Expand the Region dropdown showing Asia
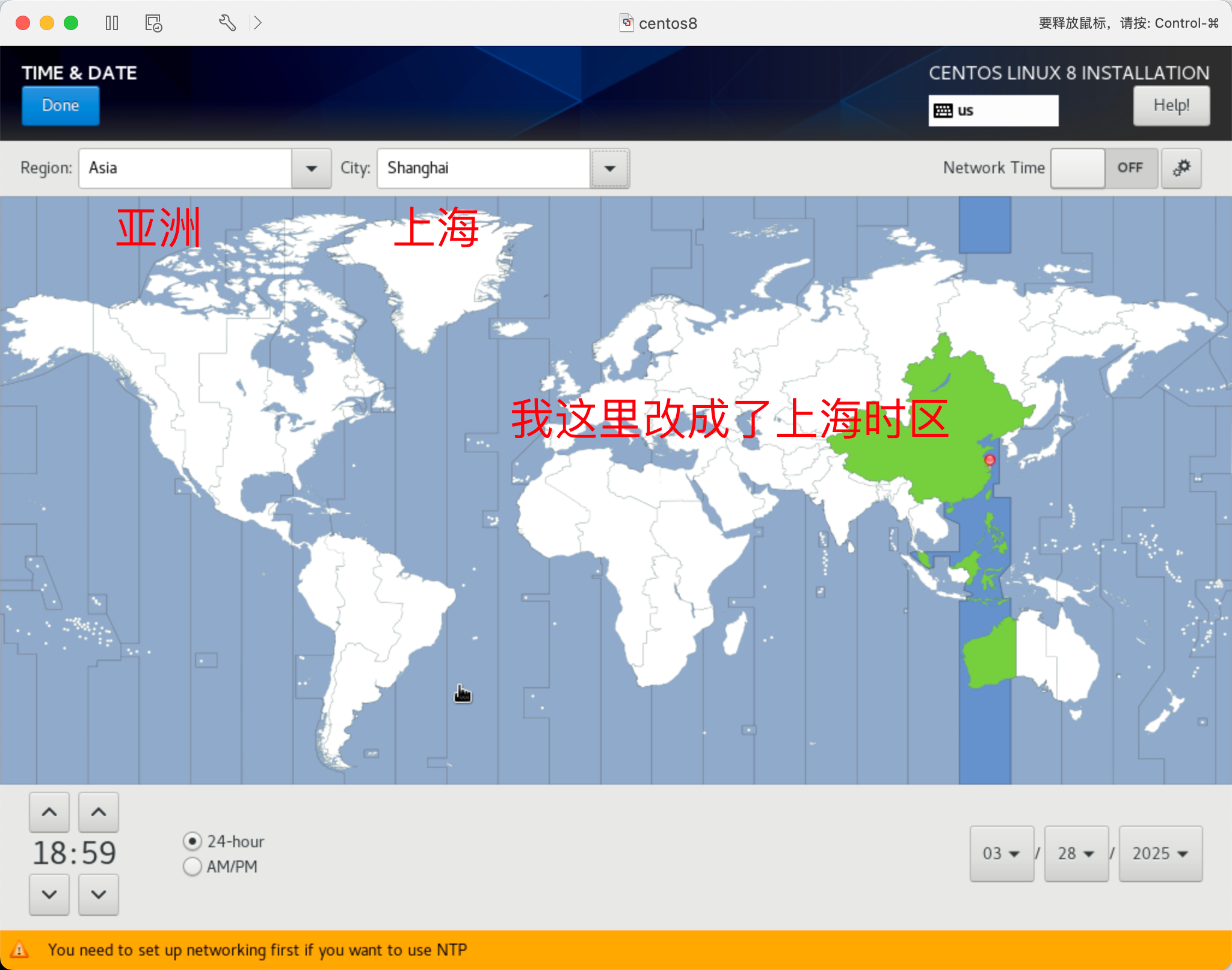 coord(311,168)
